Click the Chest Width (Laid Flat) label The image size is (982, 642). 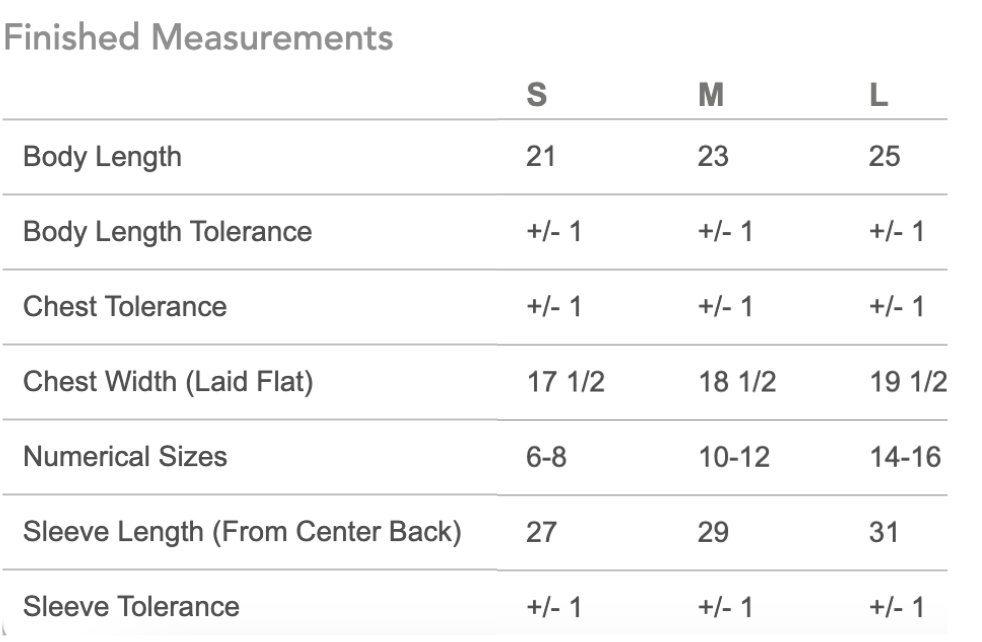(x=168, y=381)
